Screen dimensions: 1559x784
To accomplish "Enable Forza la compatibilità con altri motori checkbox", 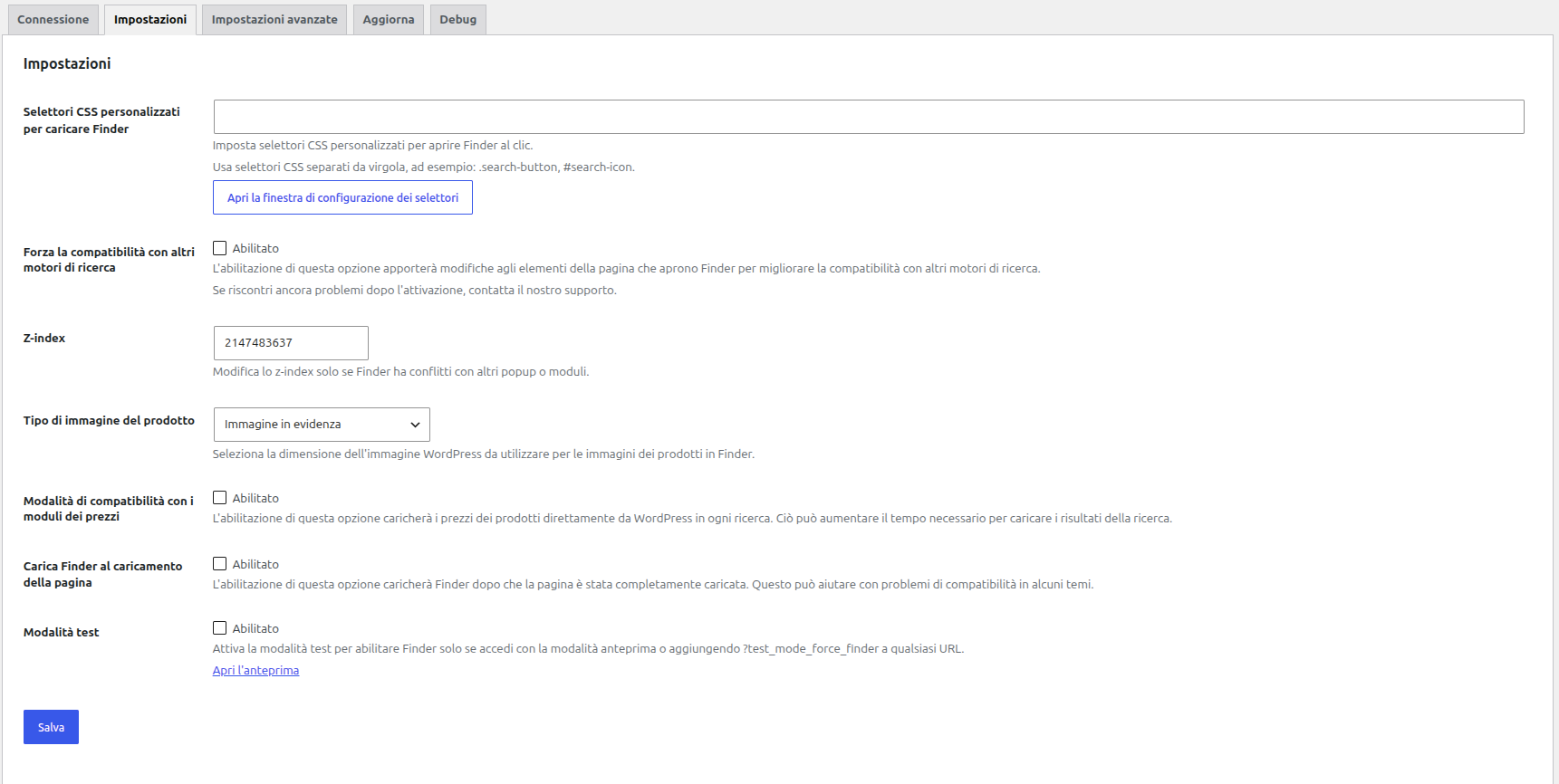I will [220, 247].
